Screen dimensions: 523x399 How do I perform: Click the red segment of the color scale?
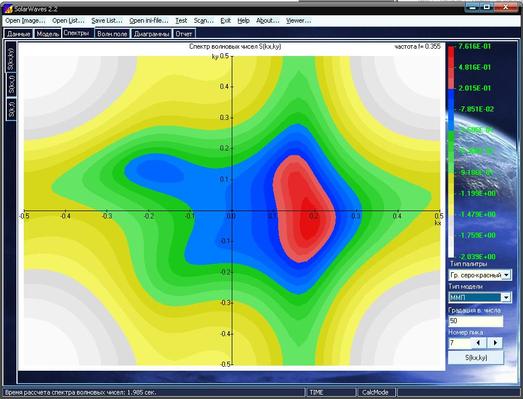[x=451, y=67]
